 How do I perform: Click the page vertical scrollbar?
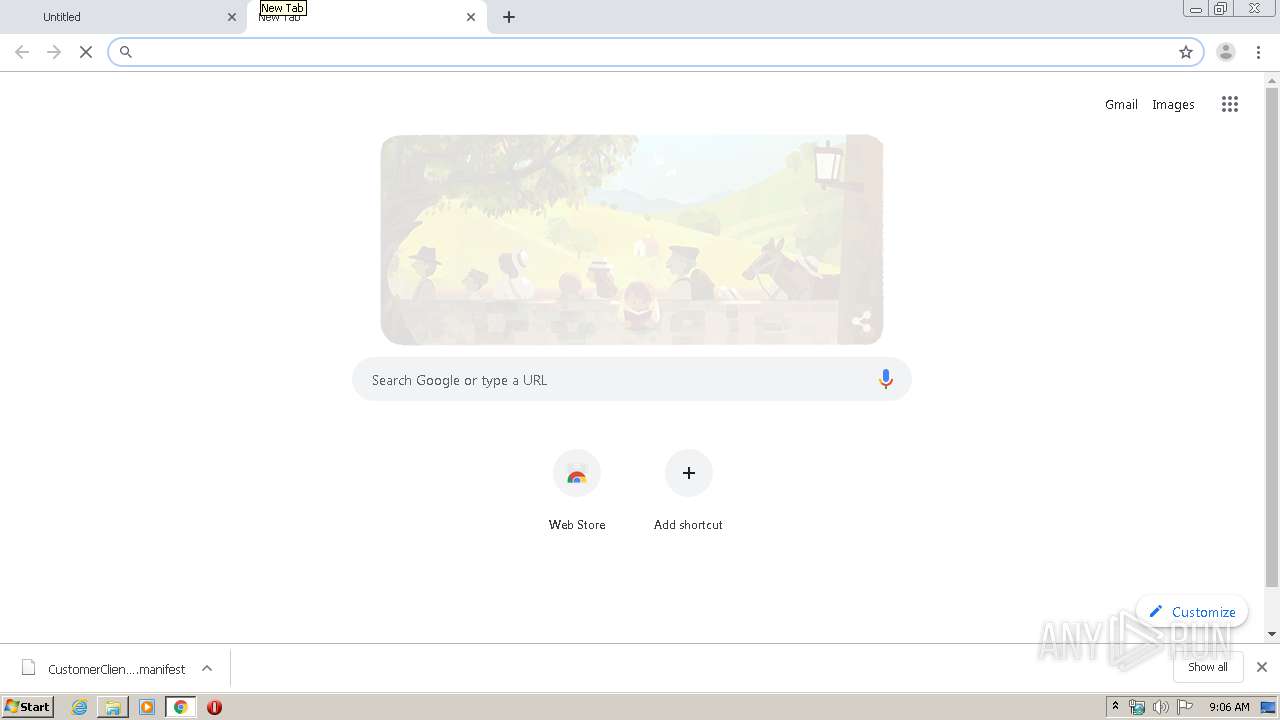click(x=1272, y=338)
